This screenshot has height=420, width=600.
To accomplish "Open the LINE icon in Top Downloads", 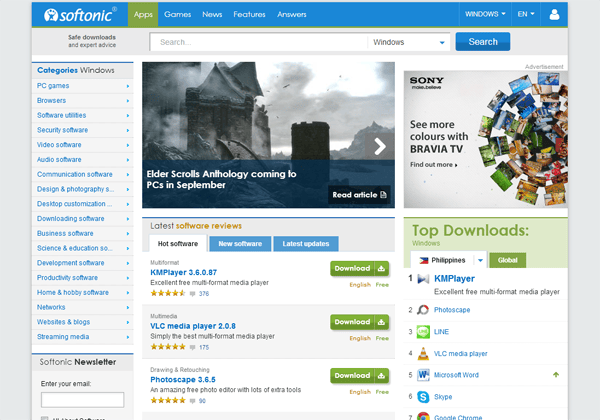I will [x=423, y=332].
